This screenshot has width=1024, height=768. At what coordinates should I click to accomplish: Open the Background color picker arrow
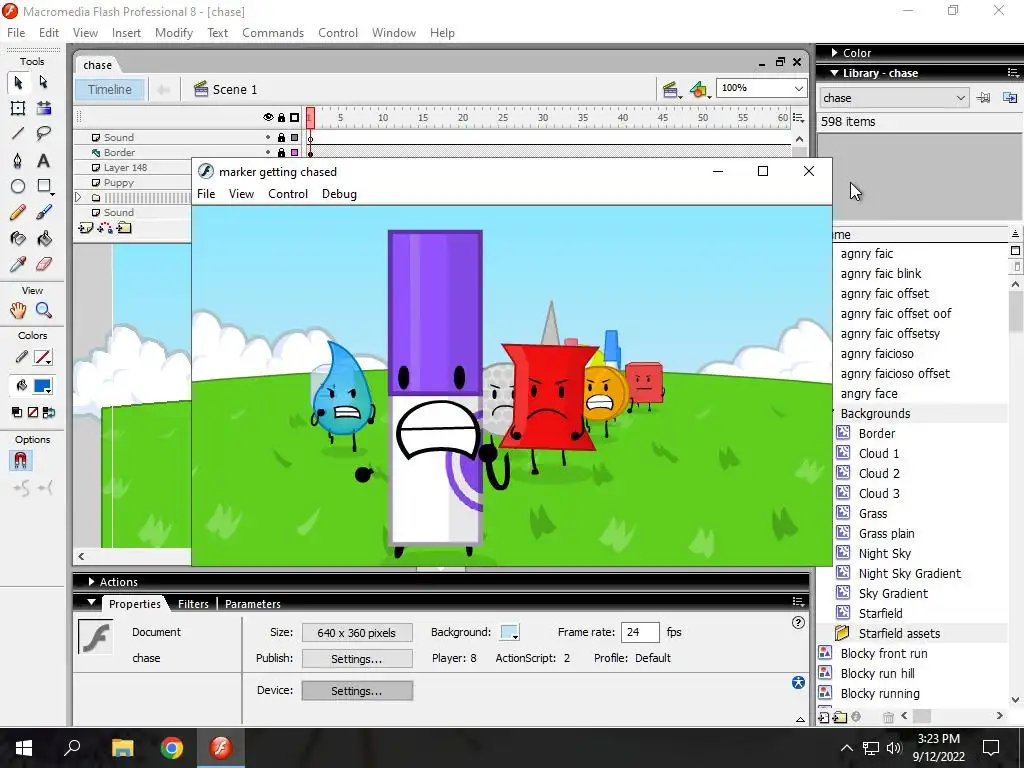pos(515,636)
